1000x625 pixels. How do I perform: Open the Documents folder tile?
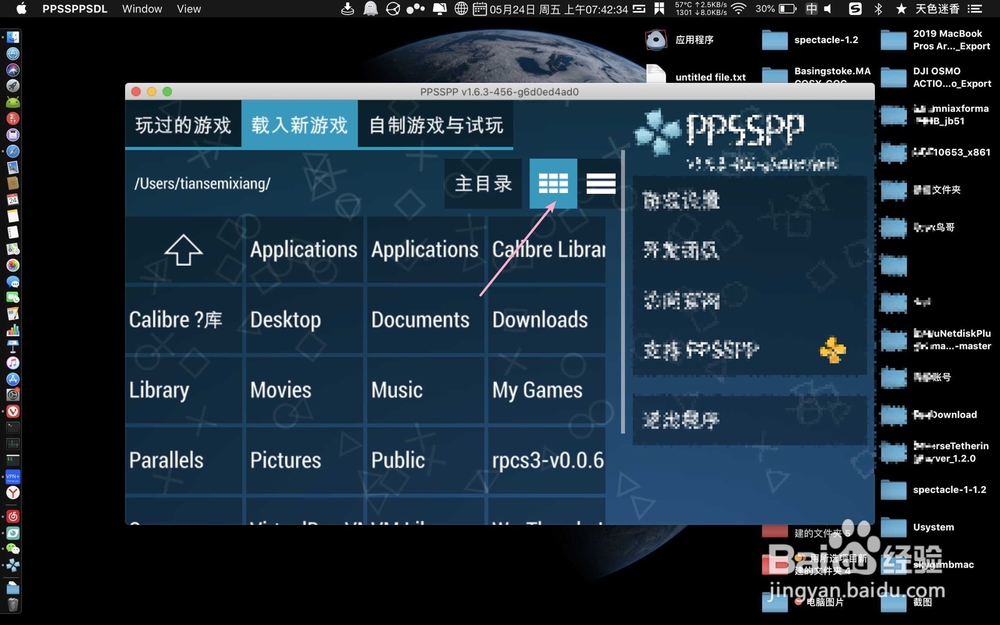coord(424,320)
